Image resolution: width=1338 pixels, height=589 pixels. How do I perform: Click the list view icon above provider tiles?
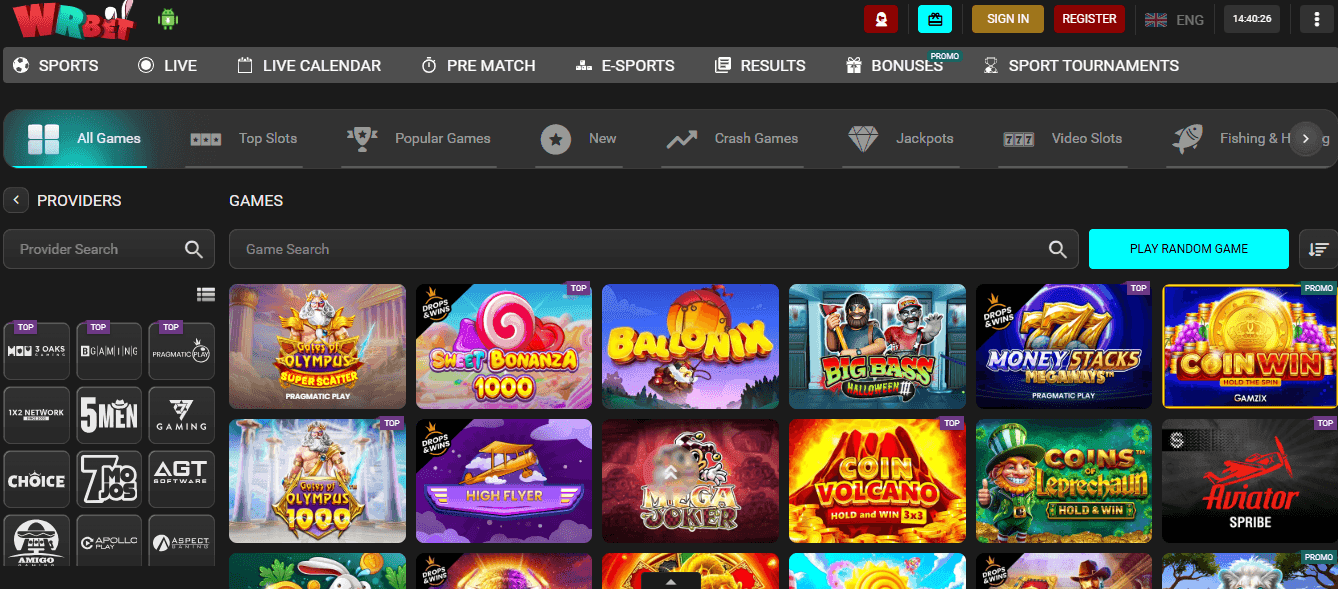pyautogui.click(x=206, y=294)
